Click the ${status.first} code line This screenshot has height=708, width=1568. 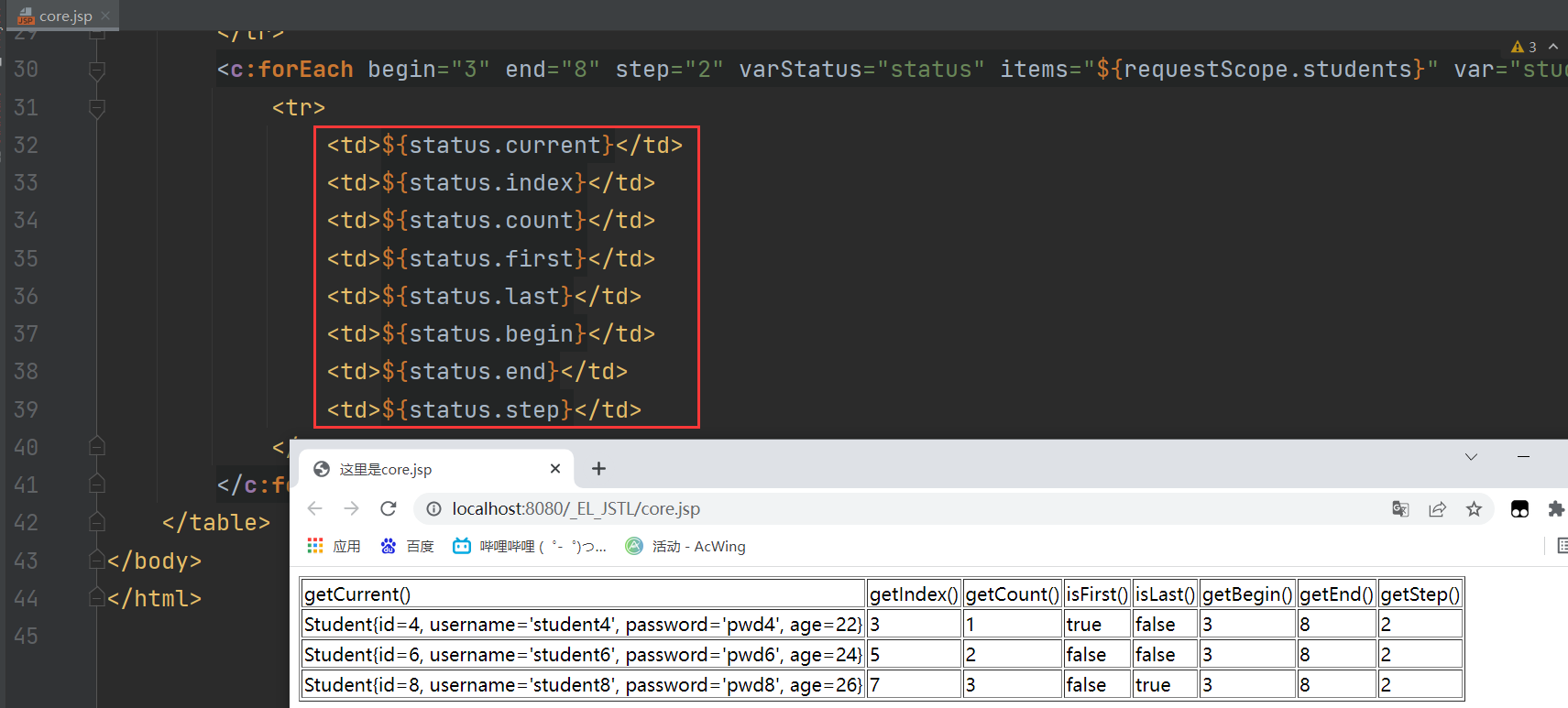pyautogui.click(x=491, y=258)
